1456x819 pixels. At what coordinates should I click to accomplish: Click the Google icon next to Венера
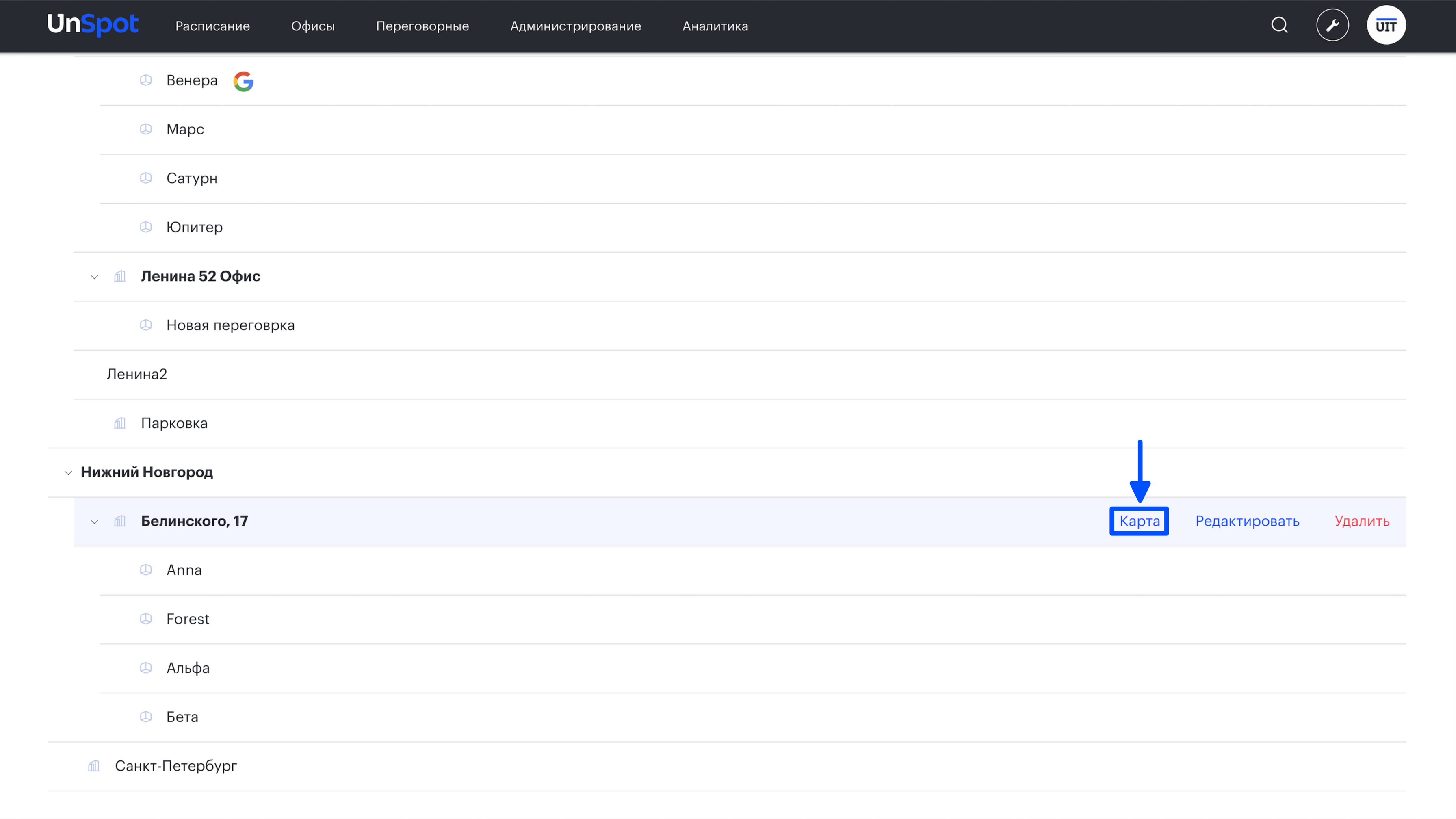pyautogui.click(x=244, y=81)
